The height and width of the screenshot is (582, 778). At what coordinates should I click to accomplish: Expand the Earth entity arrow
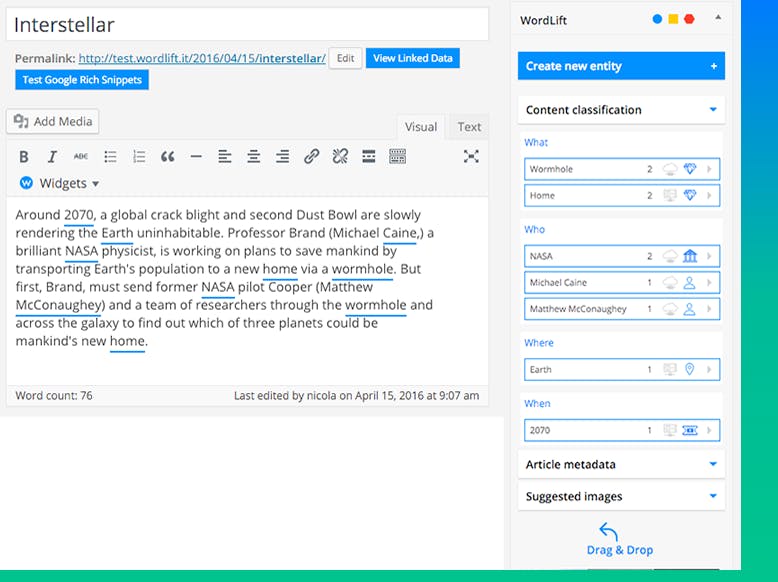(x=710, y=370)
